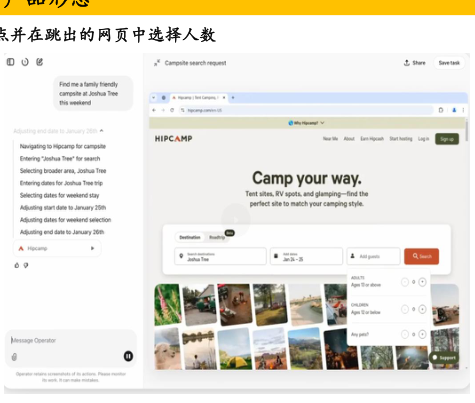Add a pet with plus button
Image resolution: width=475 pixels, height=403 pixels.
[422, 334]
